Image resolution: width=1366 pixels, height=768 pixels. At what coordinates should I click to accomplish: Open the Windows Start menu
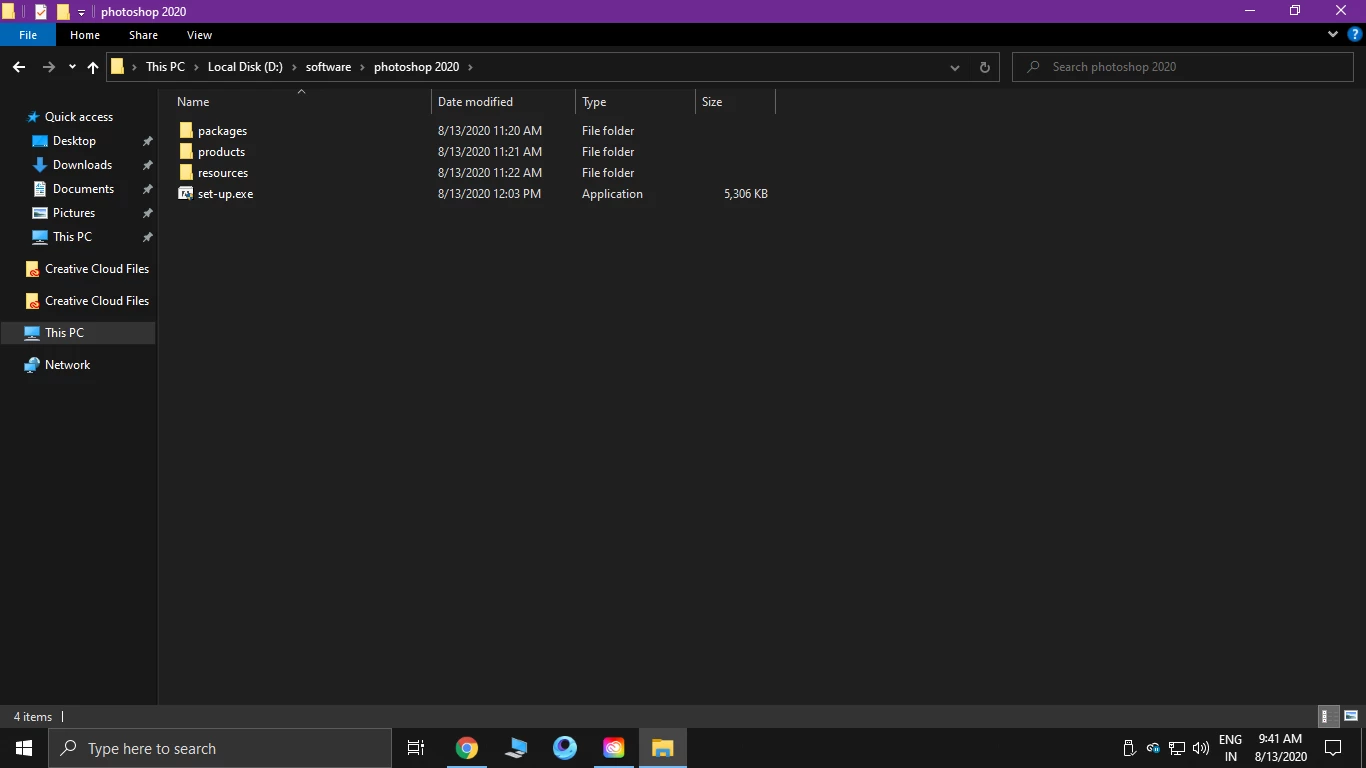pos(24,748)
